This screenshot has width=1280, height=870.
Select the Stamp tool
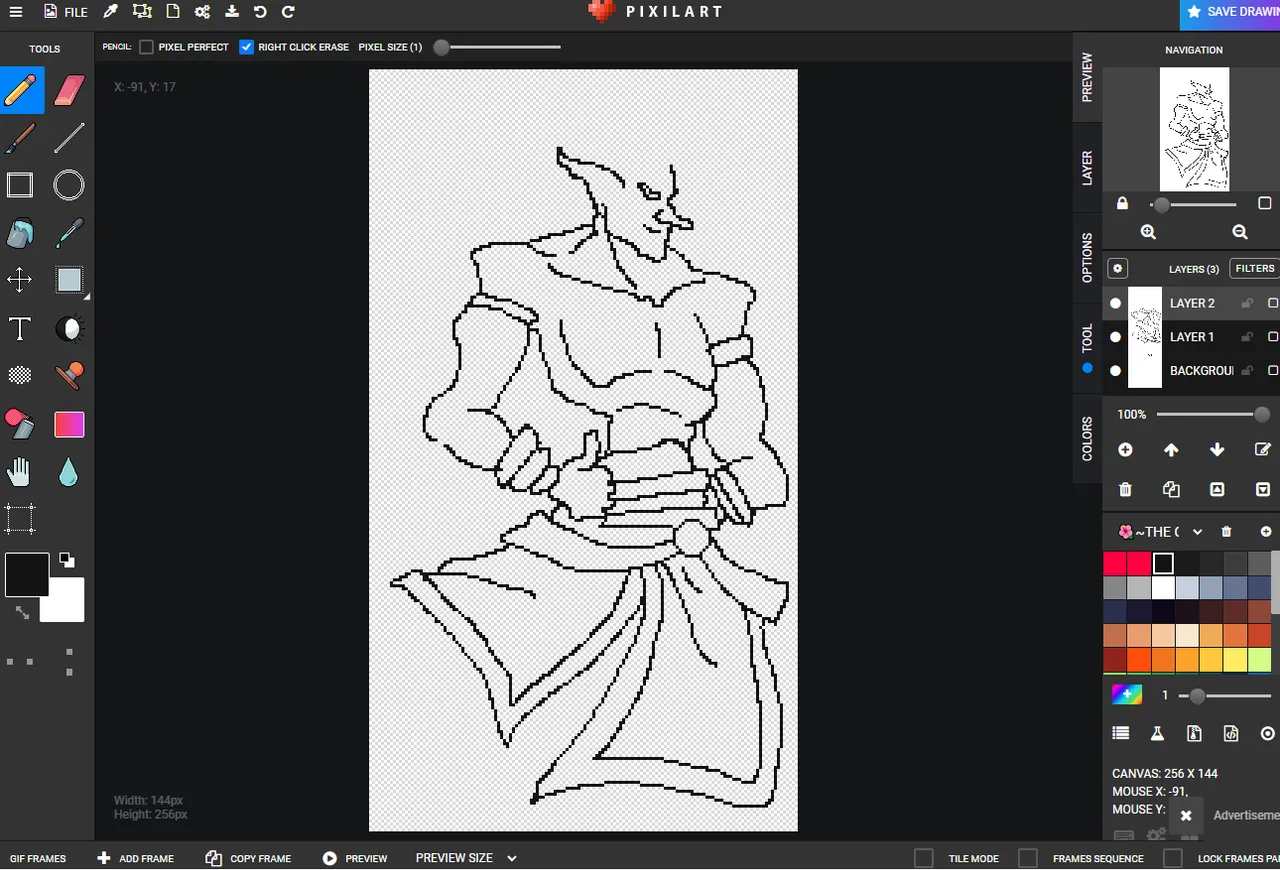click(x=69, y=376)
